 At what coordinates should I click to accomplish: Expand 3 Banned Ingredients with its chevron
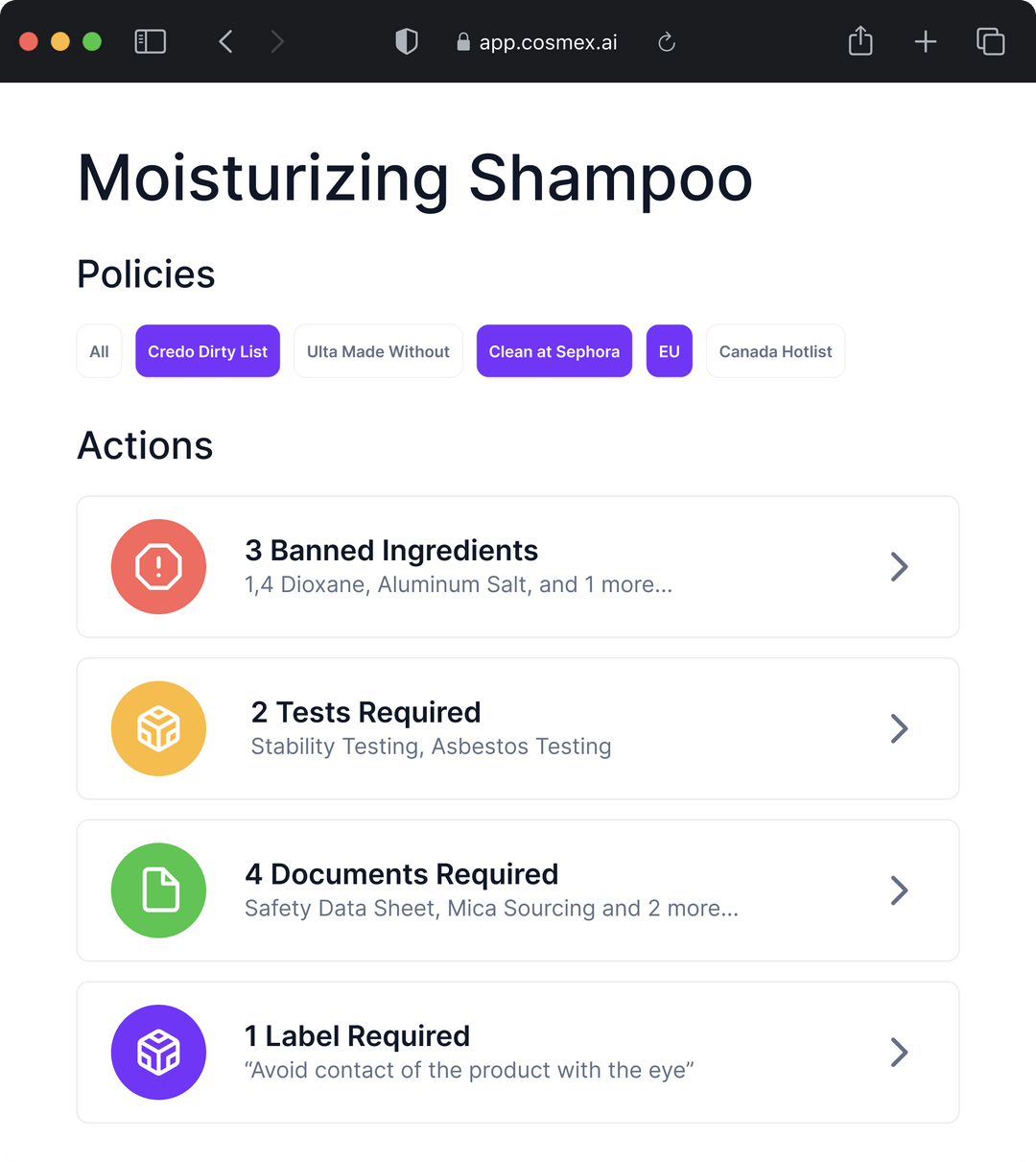[x=899, y=566]
